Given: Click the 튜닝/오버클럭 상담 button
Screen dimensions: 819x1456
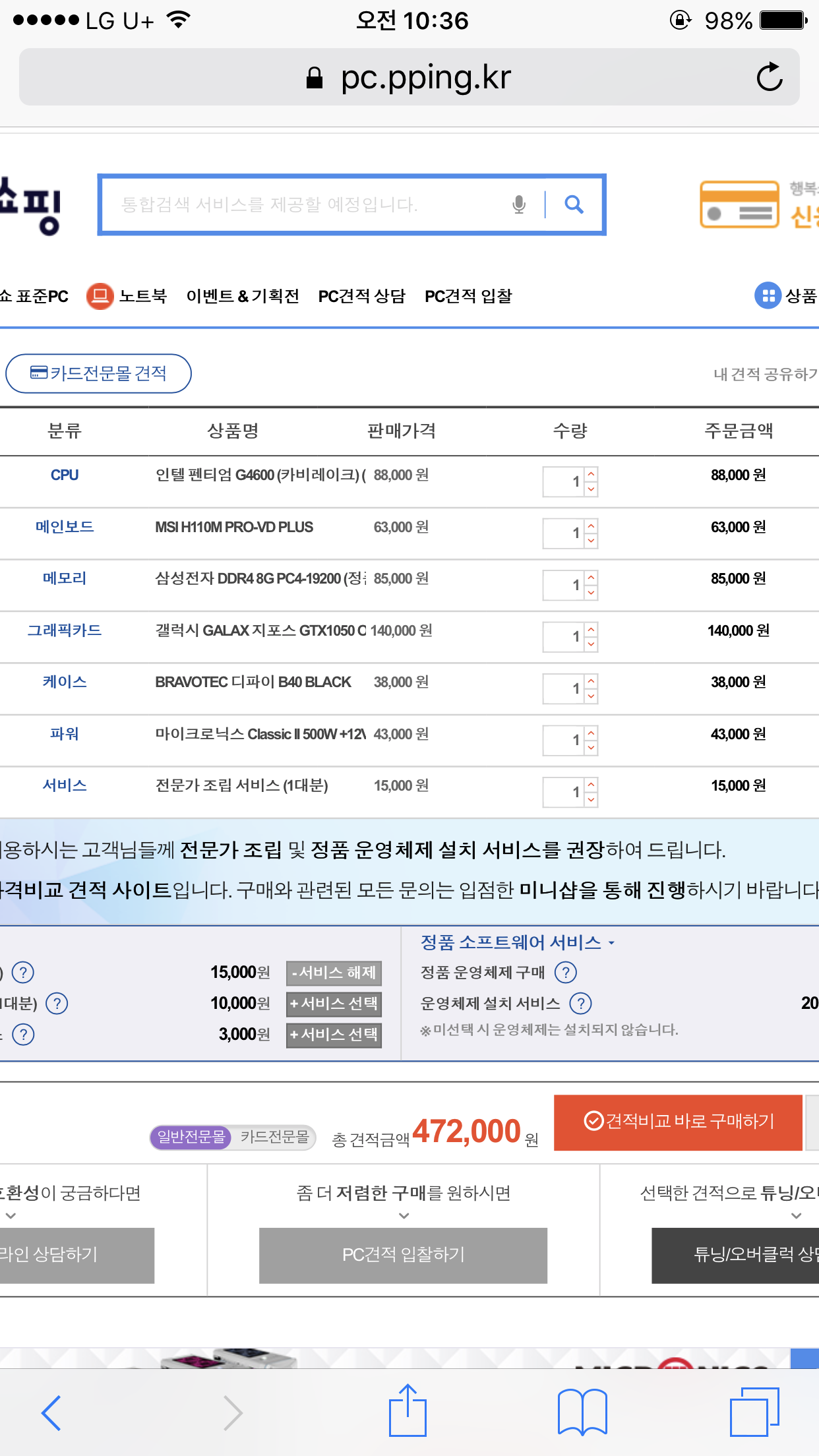Looking at the screenshot, I should [735, 1255].
